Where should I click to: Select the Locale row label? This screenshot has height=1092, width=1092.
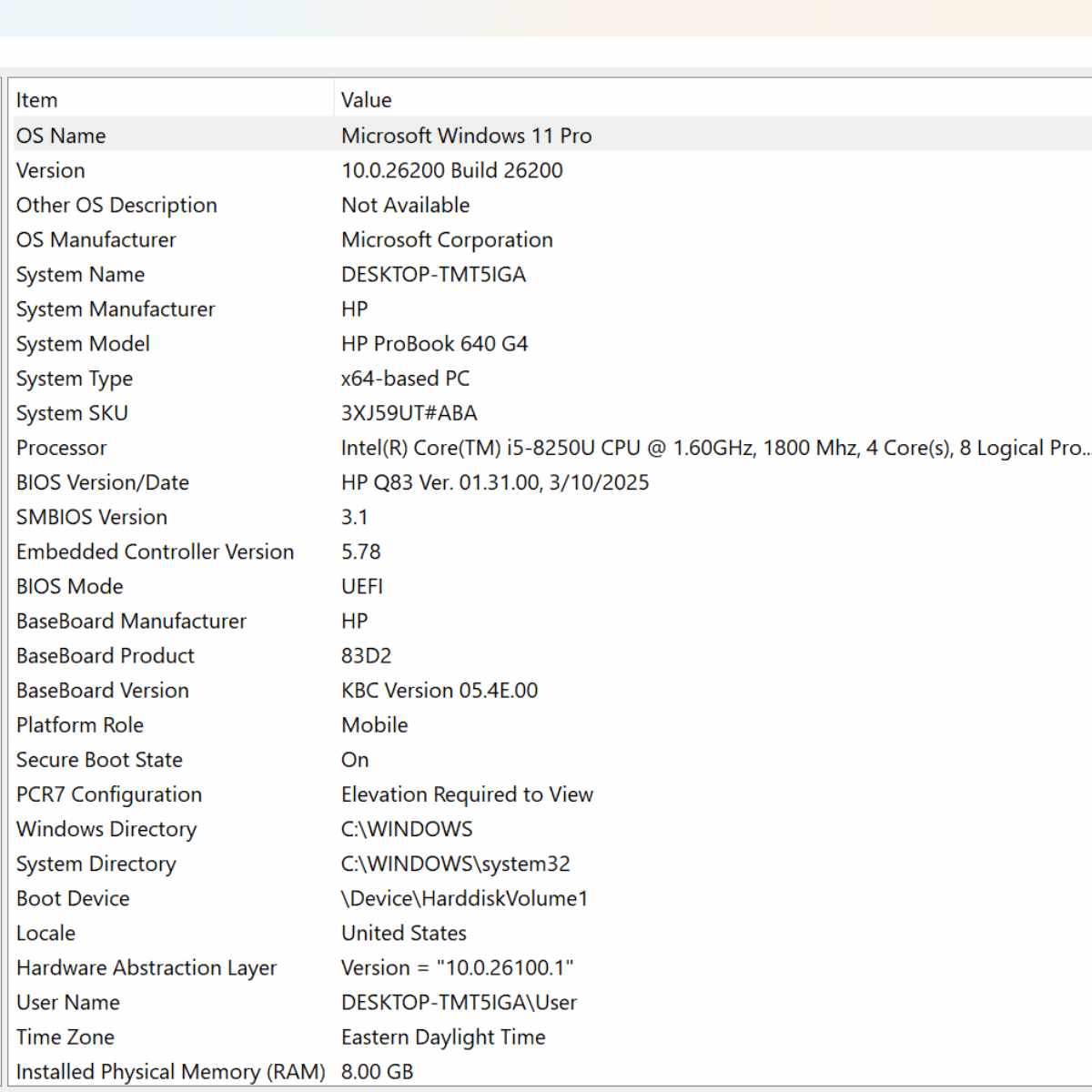pos(45,932)
